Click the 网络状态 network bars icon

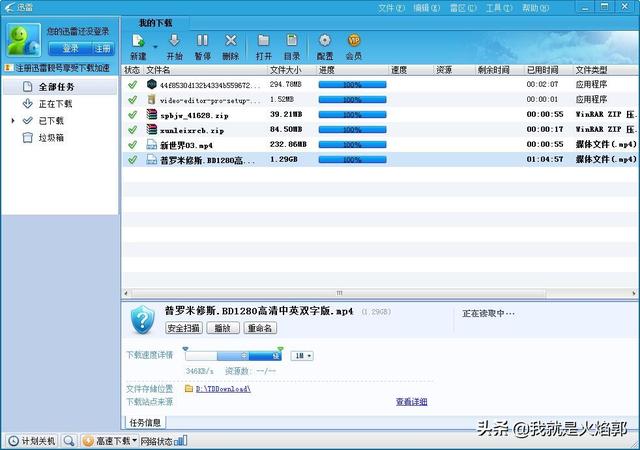[x=180, y=441]
